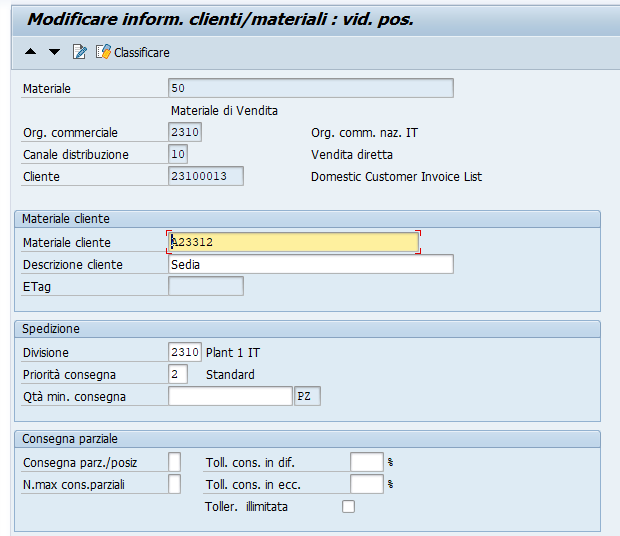Click the Classificare toolbar icon
This screenshot has height=536, width=620.
click(104, 52)
